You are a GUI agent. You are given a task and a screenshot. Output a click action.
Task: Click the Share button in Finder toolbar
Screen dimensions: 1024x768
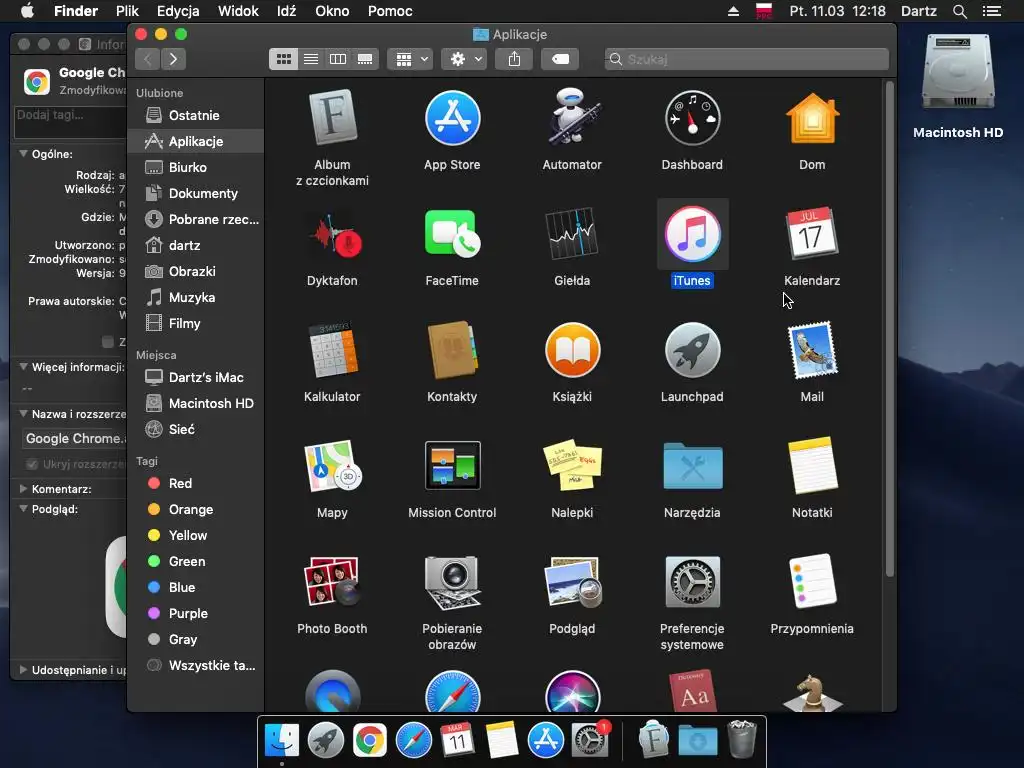515,59
